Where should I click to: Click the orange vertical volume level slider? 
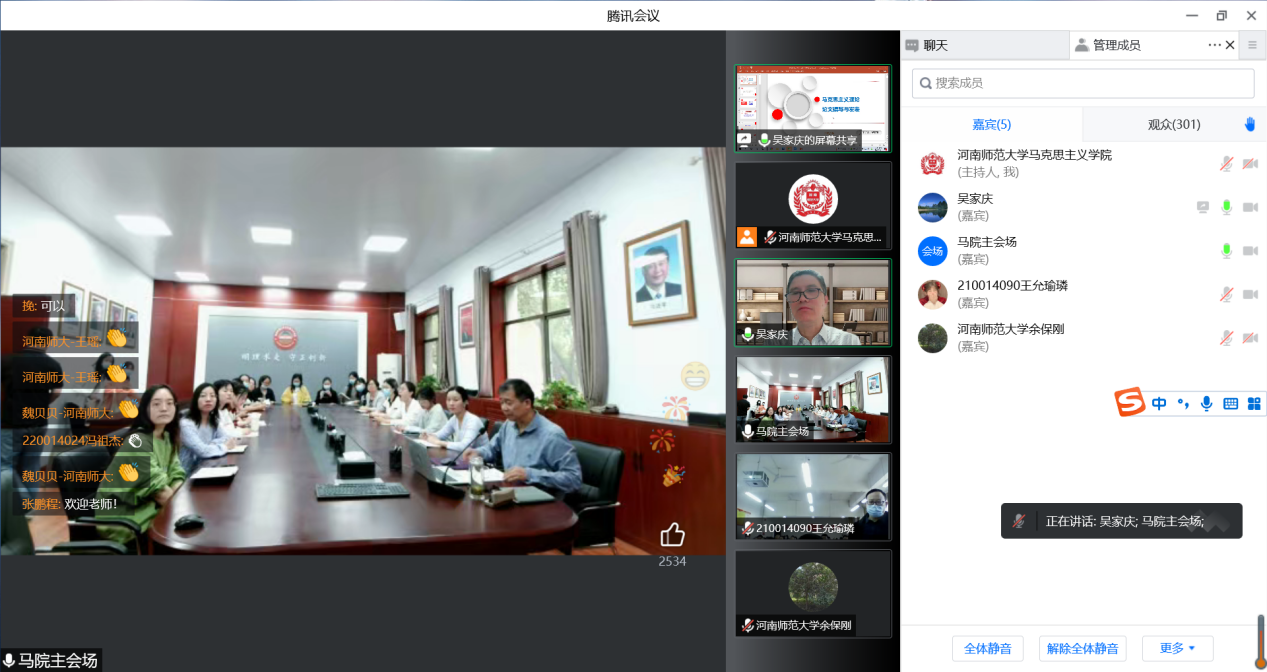1260,638
